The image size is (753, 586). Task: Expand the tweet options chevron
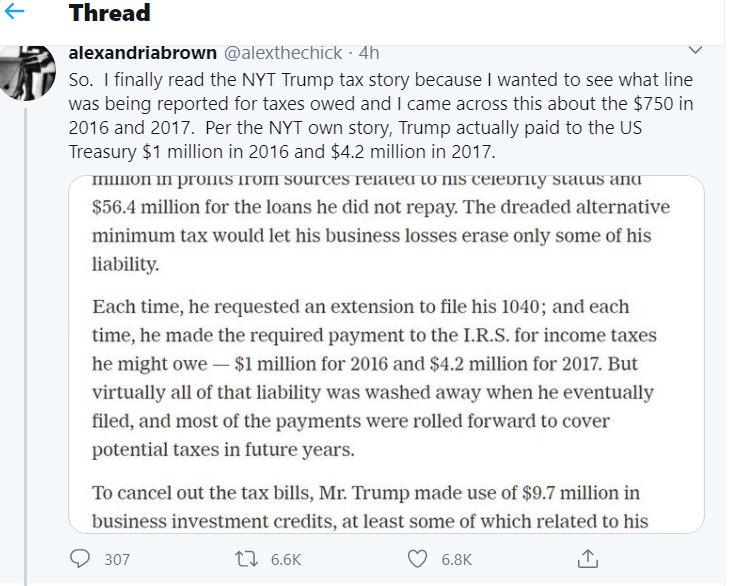click(x=695, y=50)
